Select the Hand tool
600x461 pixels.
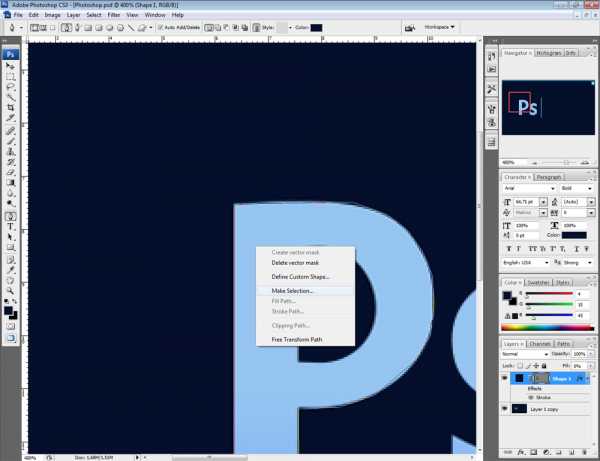coord(10,280)
